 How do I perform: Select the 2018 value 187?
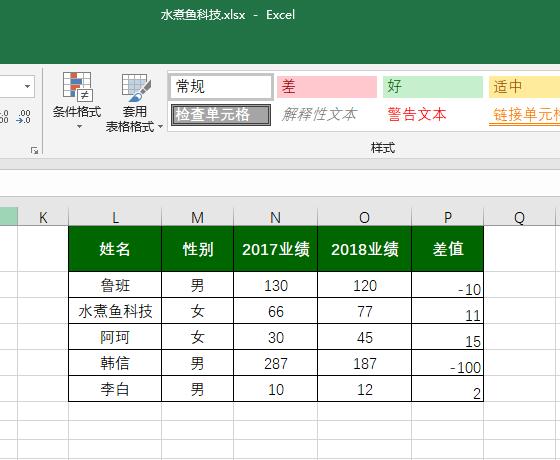pyautogui.click(x=364, y=363)
